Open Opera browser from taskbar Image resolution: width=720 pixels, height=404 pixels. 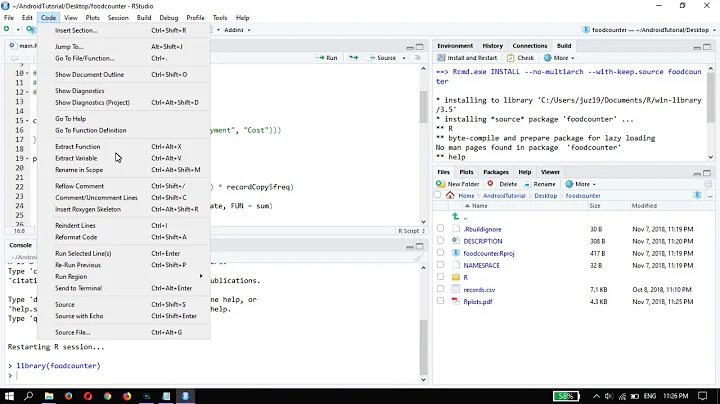pyautogui.click(x=88, y=396)
